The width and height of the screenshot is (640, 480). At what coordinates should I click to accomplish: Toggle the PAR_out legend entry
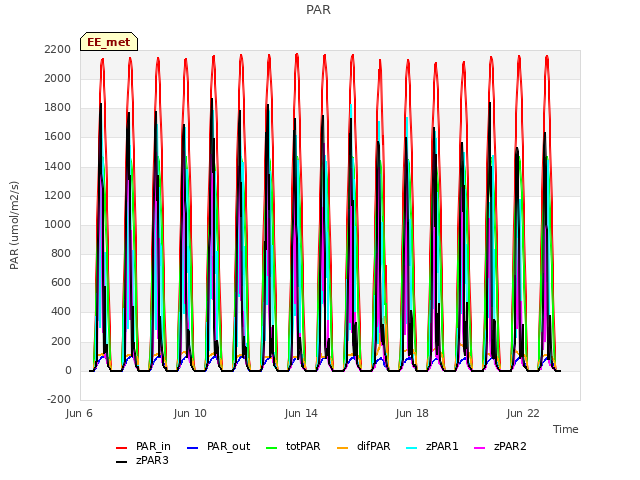pos(218,447)
